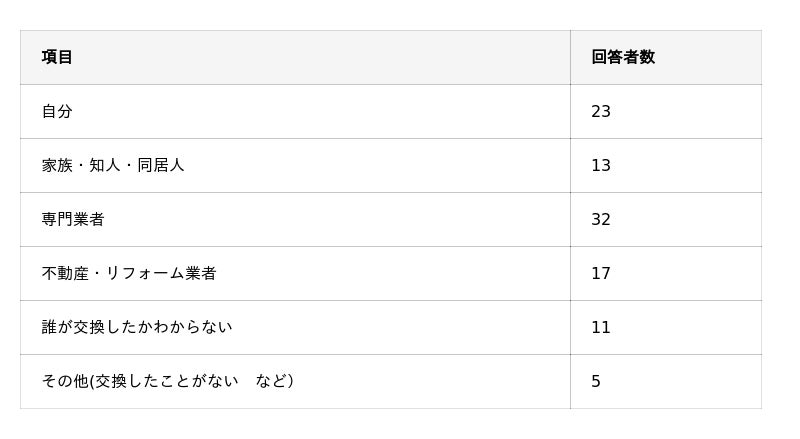The width and height of the screenshot is (800, 439).
Task: Click the word 自分 under 項目 header
Action: tap(57, 111)
